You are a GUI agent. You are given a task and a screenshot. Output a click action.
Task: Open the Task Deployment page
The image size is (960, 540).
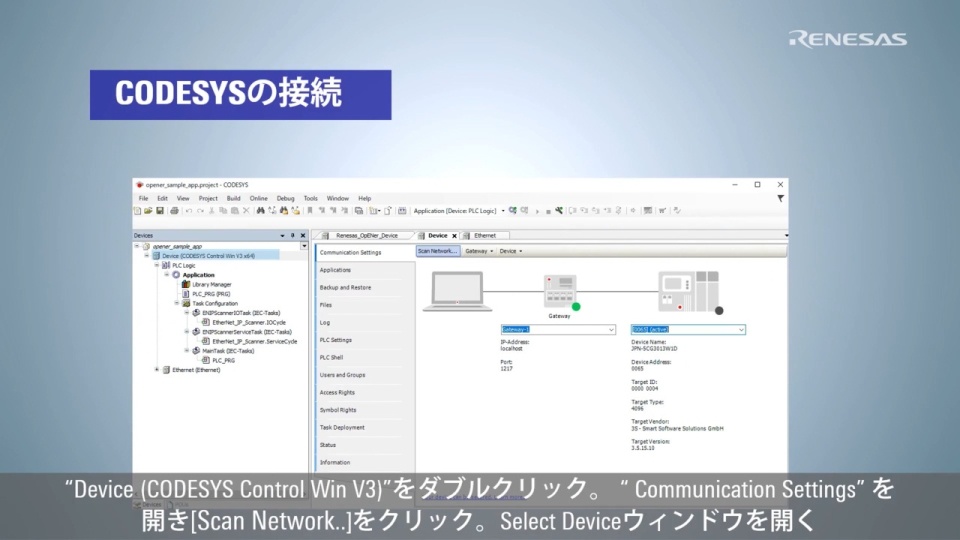click(x=342, y=428)
